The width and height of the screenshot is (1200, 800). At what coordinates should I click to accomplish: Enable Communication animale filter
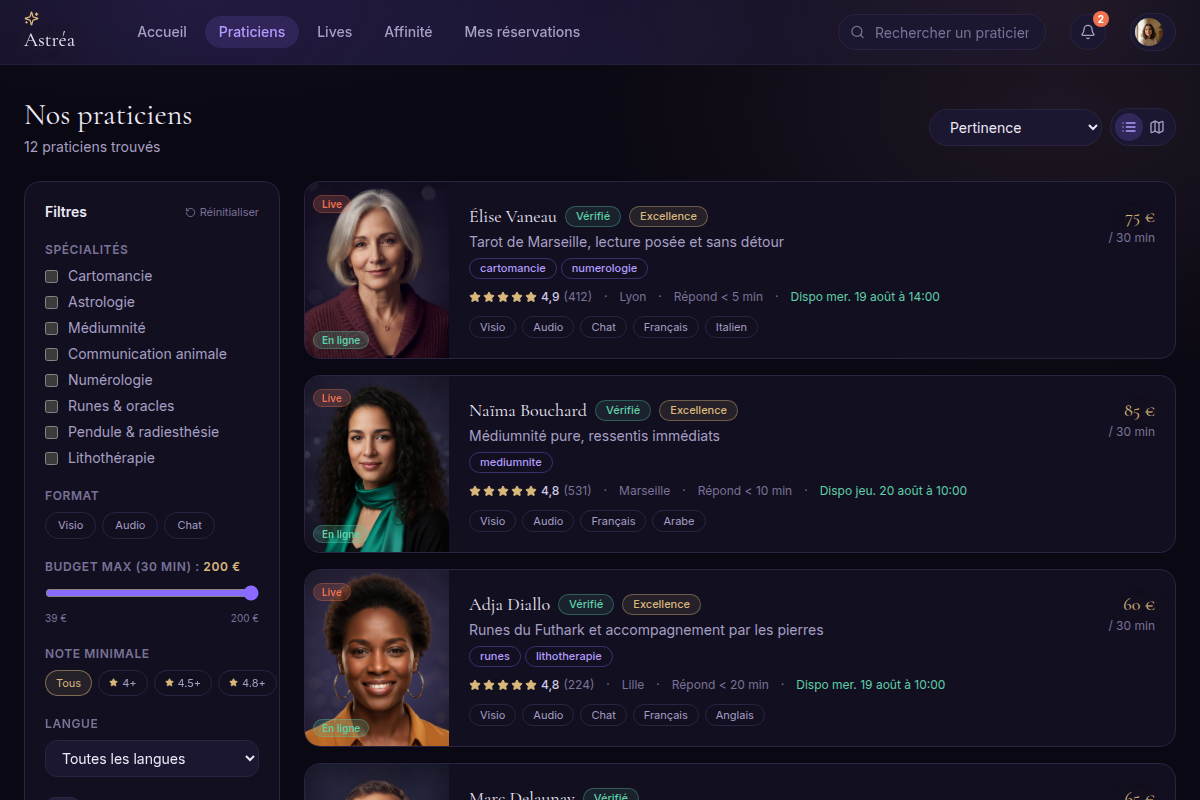tap(52, 354)
